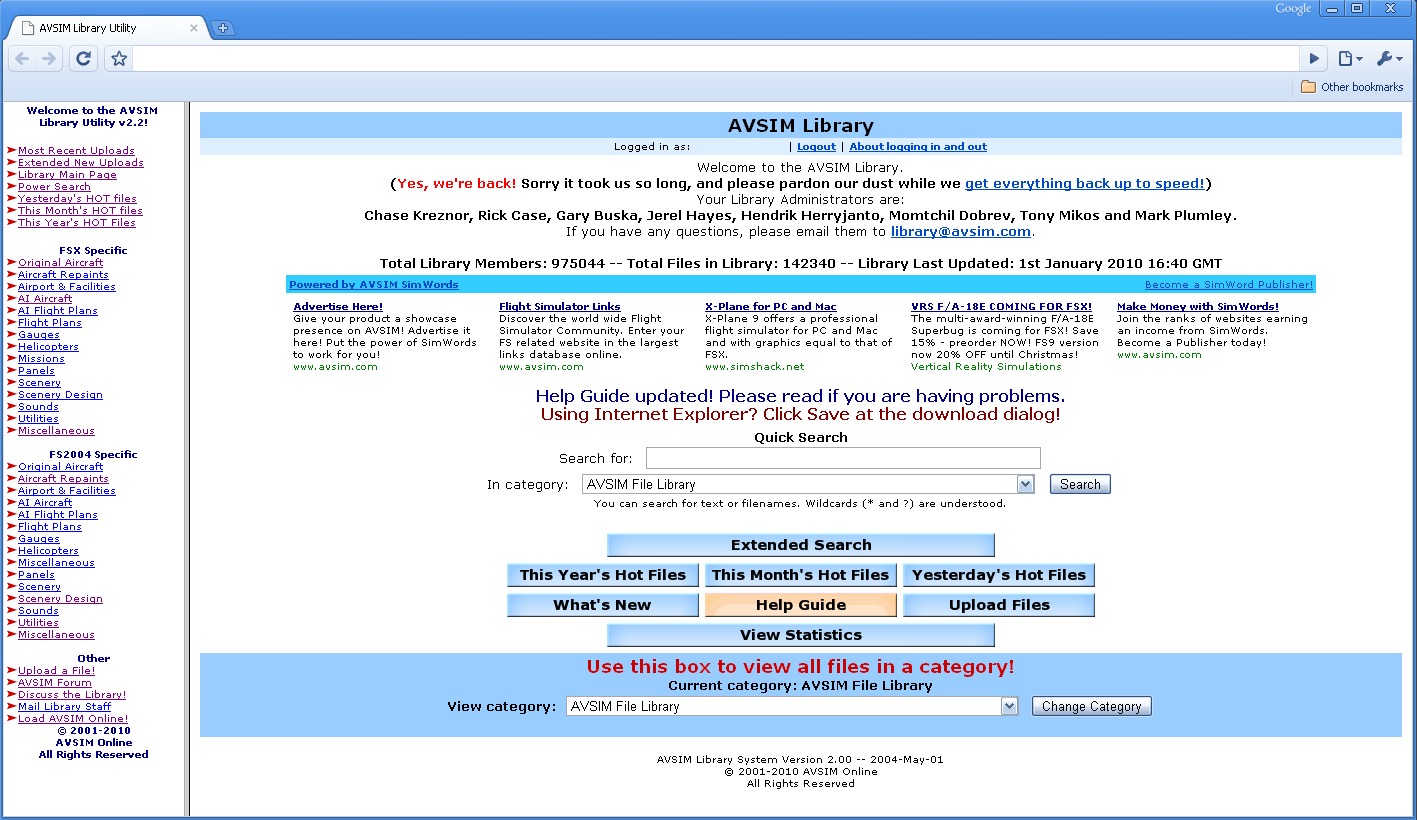Image resolution: width=1417 pixels, height=820 pixels.
Task: Open Flight Simulator Links ad
Action: pyautogui.click(x=560, y=307)
